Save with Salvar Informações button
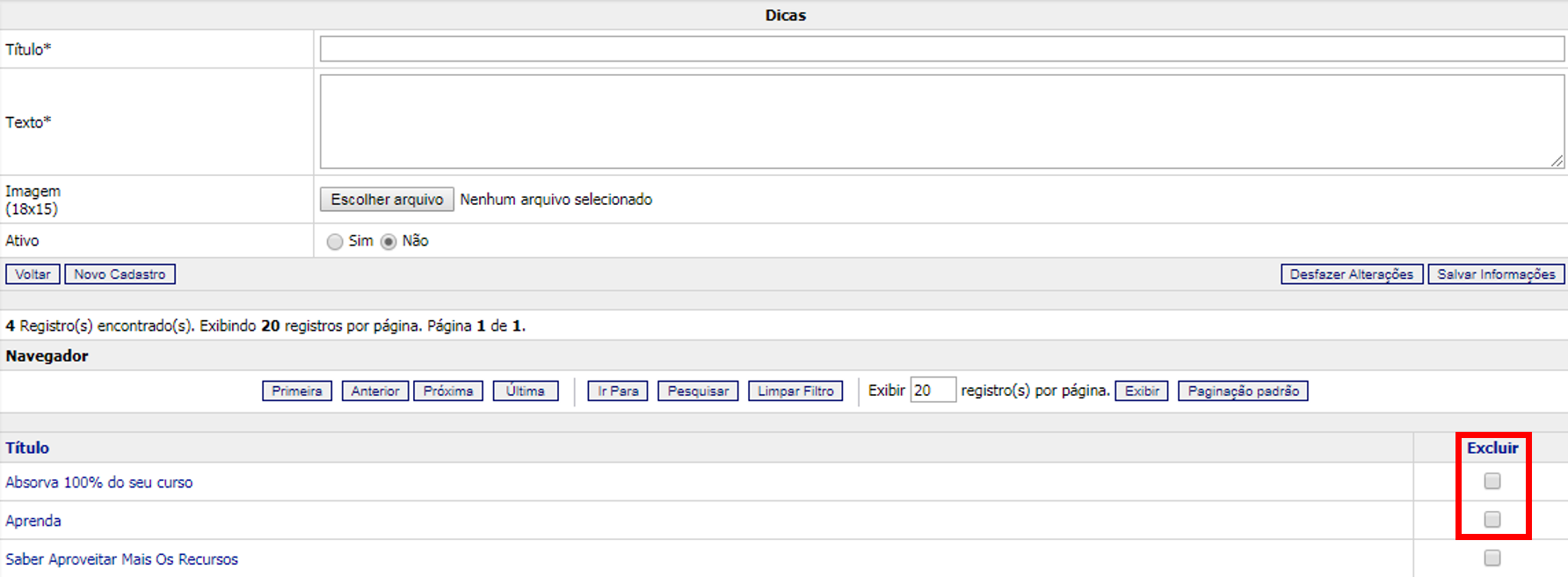The height and width of the screenshot is (577, 1568). point(1496,274)
